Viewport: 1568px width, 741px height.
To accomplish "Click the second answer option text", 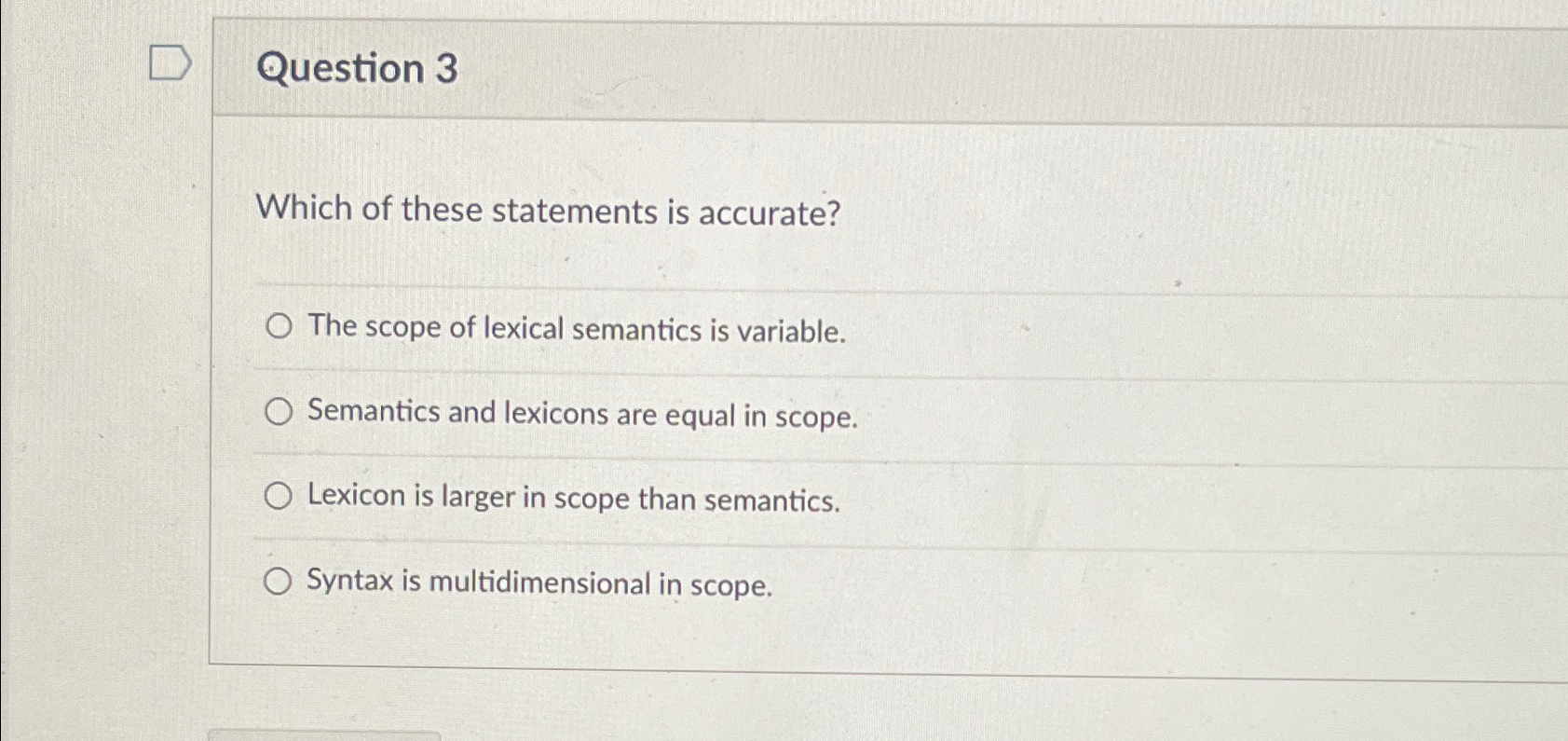I will 581,414.
